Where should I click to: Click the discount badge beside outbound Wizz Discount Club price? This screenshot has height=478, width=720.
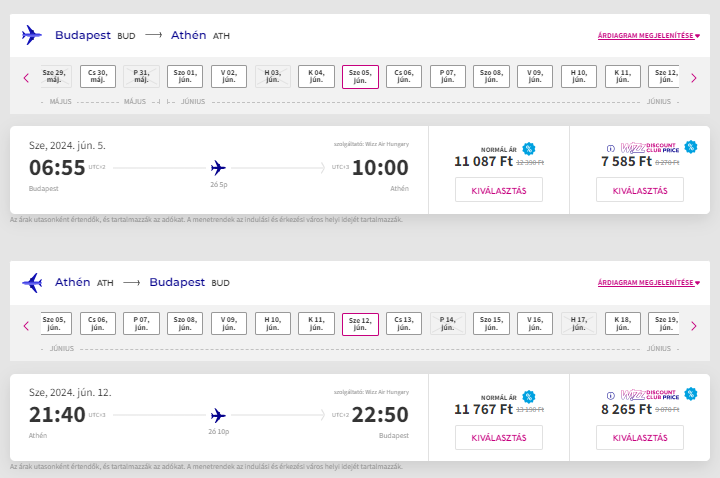click(691, 147)
